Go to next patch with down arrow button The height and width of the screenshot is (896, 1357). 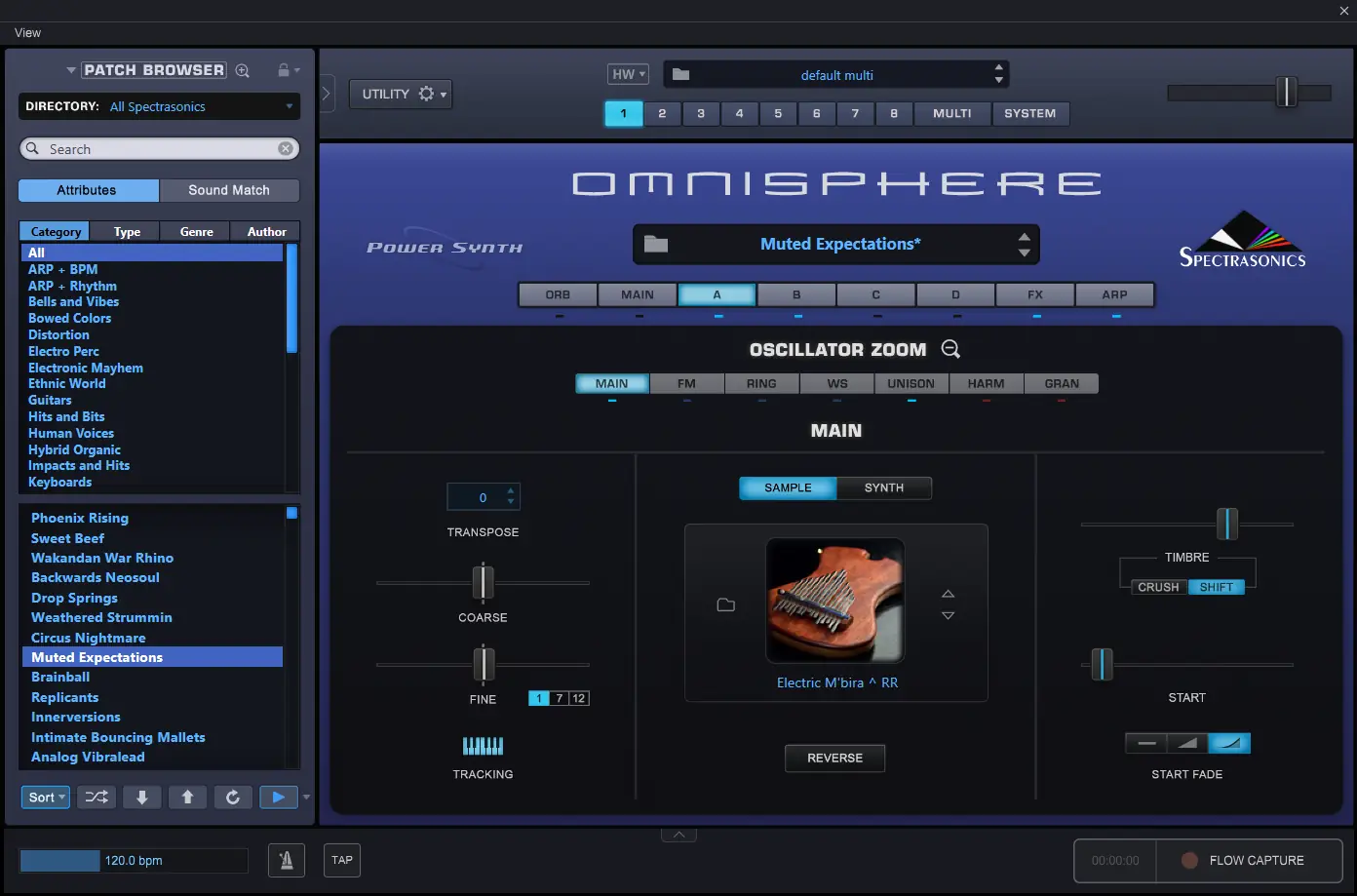click(142, 798)
